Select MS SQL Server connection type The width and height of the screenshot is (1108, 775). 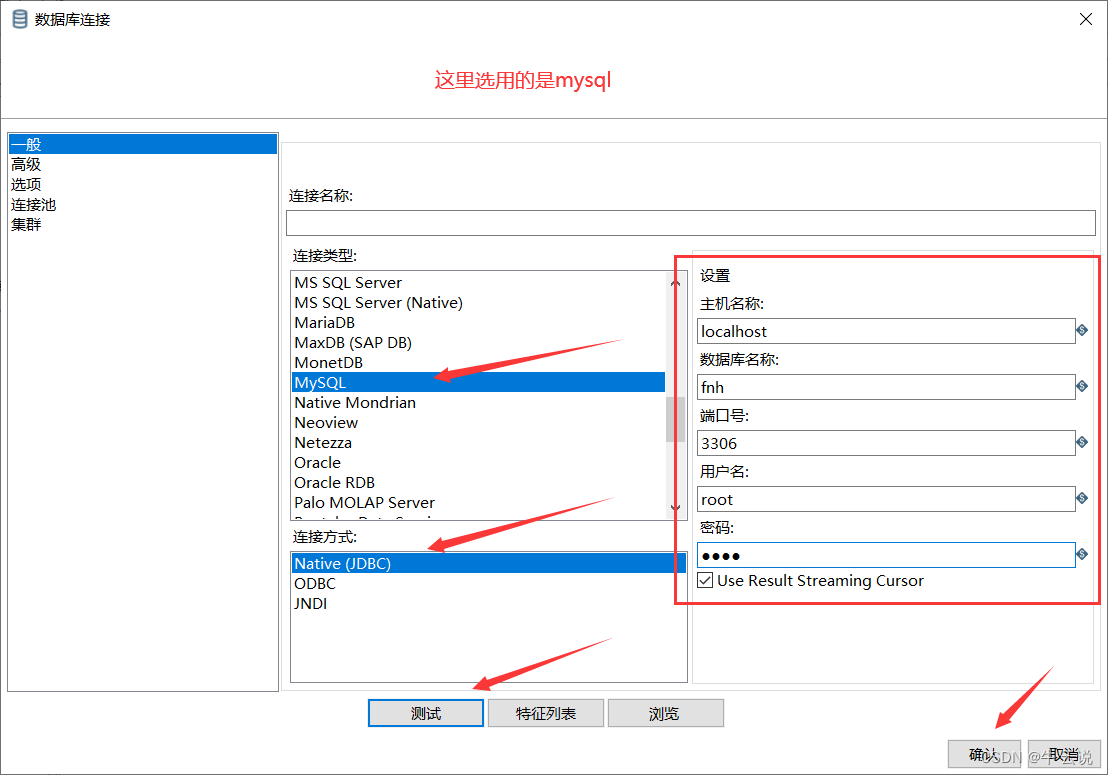[478, 283]
